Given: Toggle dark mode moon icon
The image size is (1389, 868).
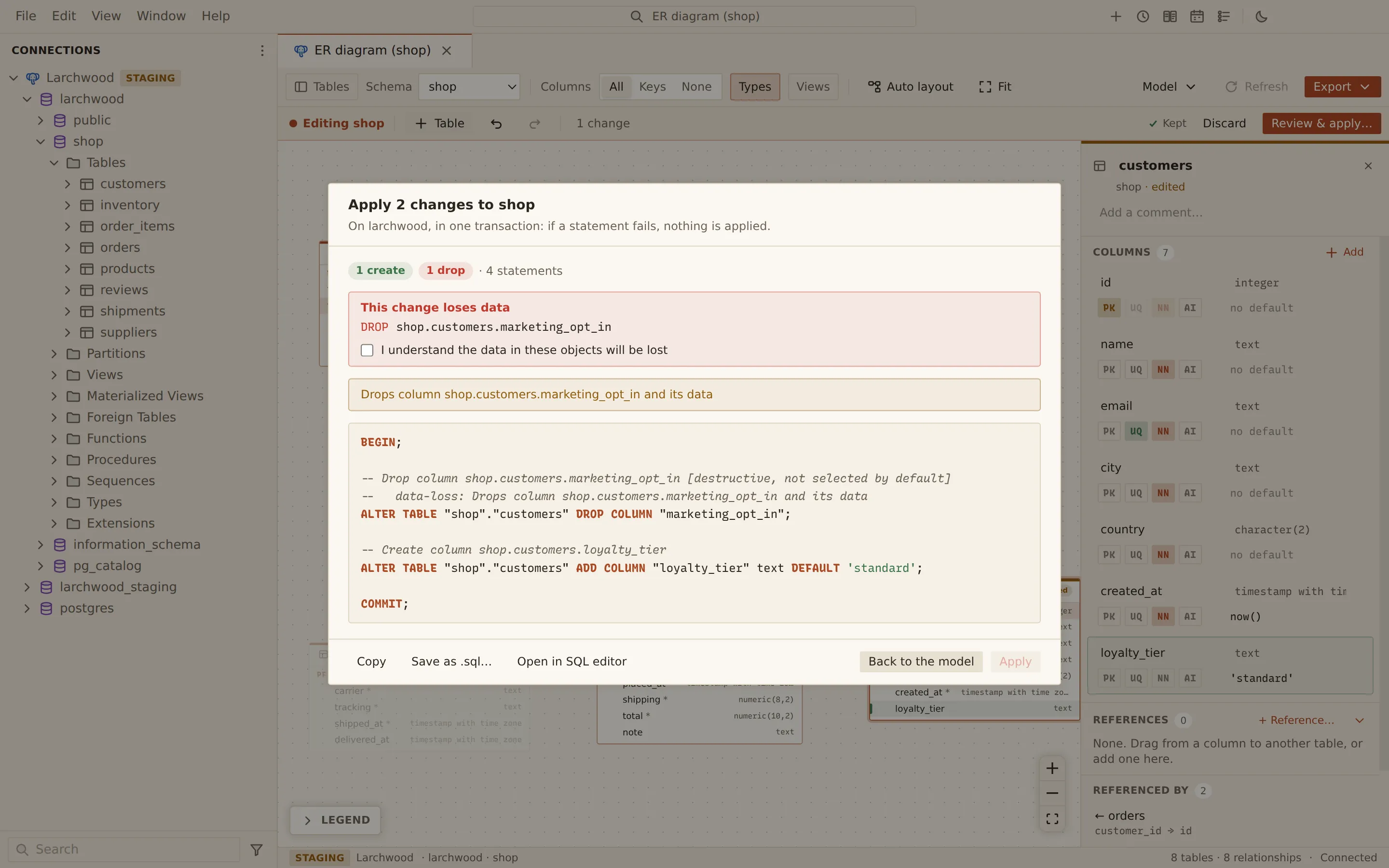Looking at the screenshot, I should pos(1261,16).
